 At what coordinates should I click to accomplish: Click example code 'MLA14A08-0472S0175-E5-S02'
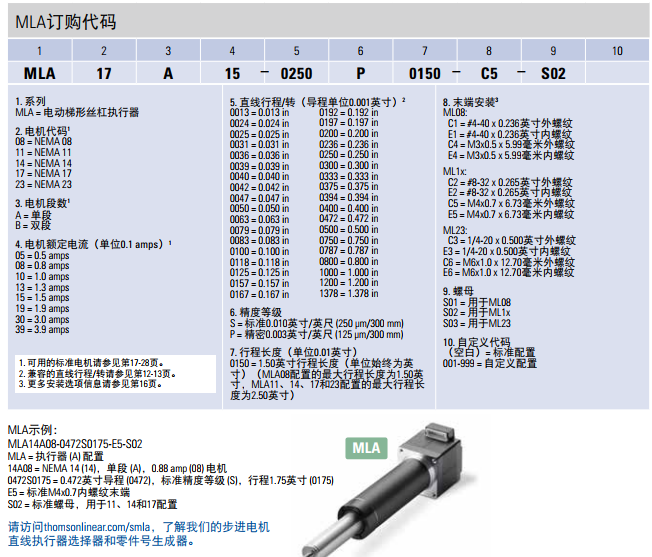click(75, 444)
